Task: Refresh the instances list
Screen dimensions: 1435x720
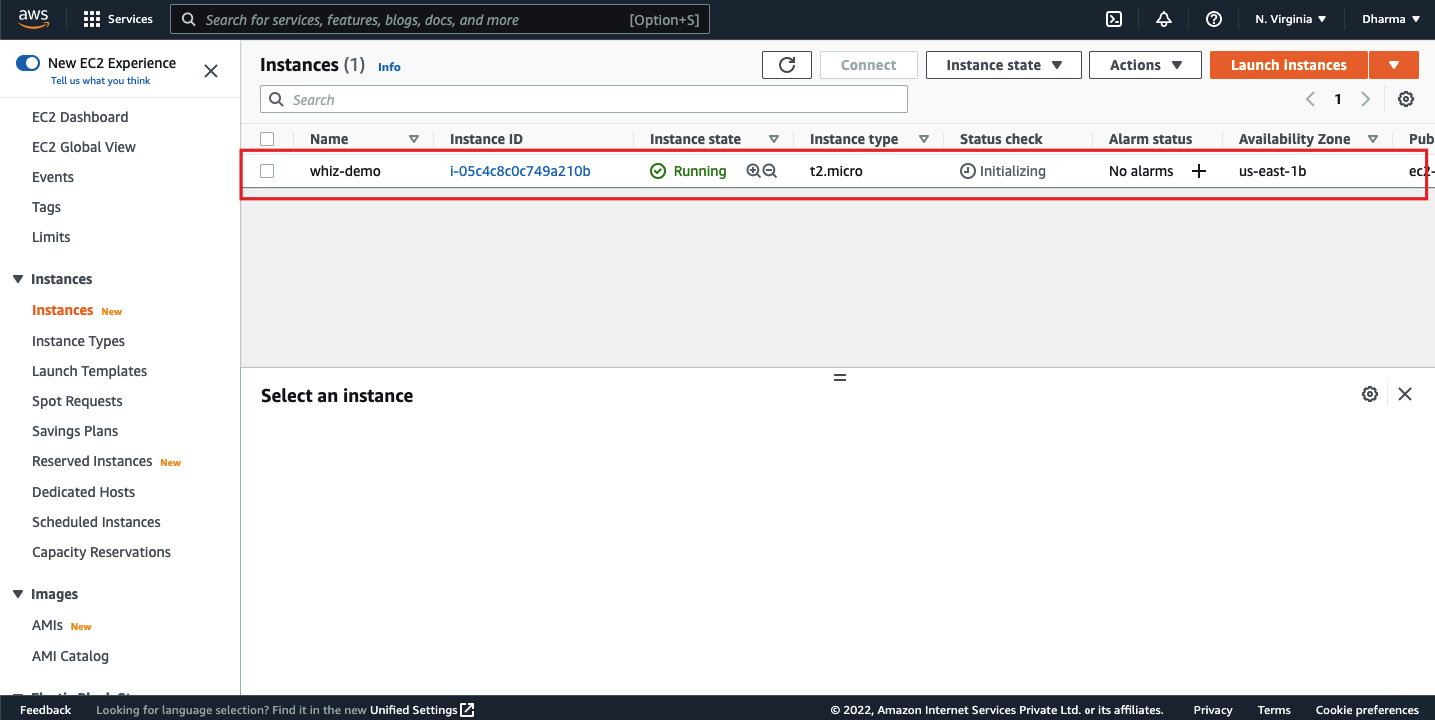Action: click(x=787, y=65)
